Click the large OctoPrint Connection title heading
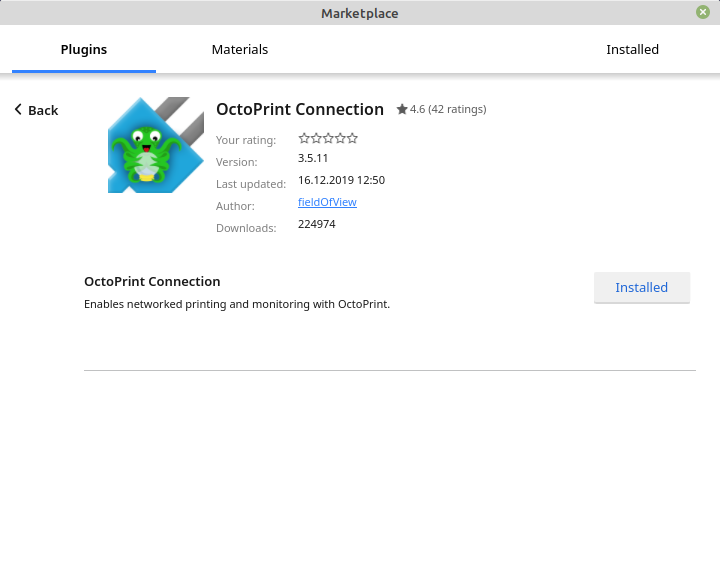 click(x=300, y=109)
